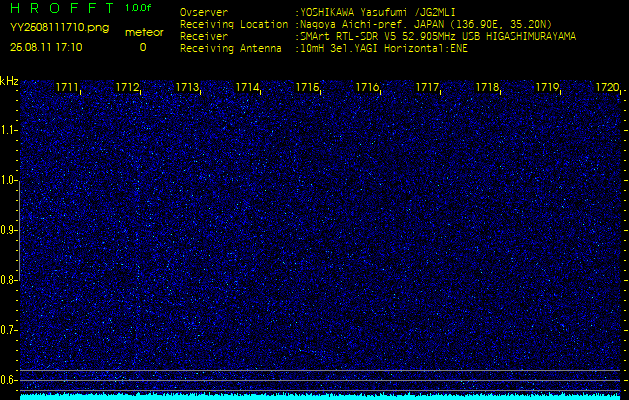This screenshot has height=400, width=629.
Task: Click the Receiving Antenna label
Action: [231, 49]
